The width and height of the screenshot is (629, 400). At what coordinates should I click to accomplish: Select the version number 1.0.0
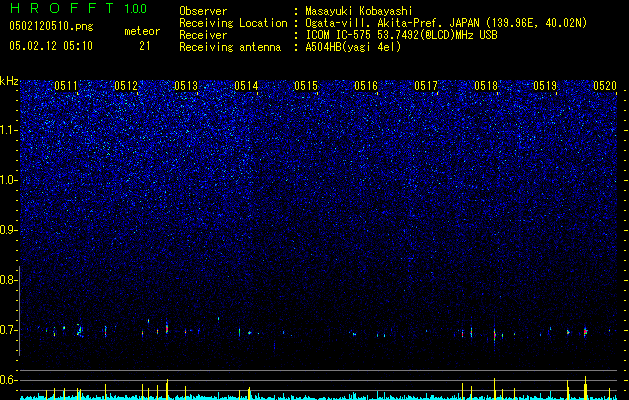(136, 9)
